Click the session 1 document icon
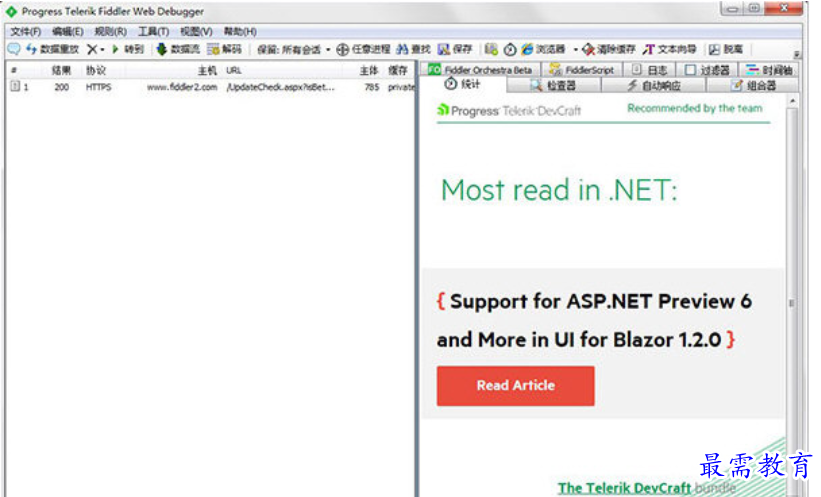Viewport: 821px width, 497px height. pos(15,86)
